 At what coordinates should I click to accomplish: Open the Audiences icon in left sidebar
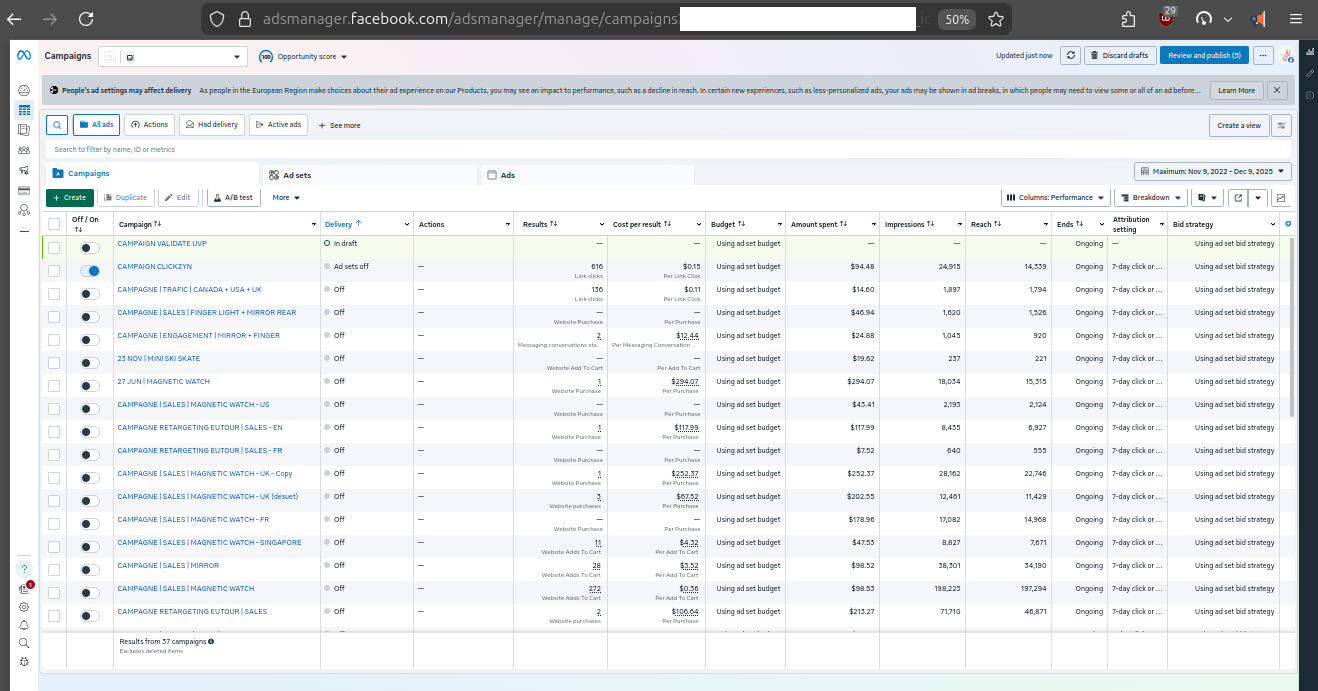tap(24, 150)
